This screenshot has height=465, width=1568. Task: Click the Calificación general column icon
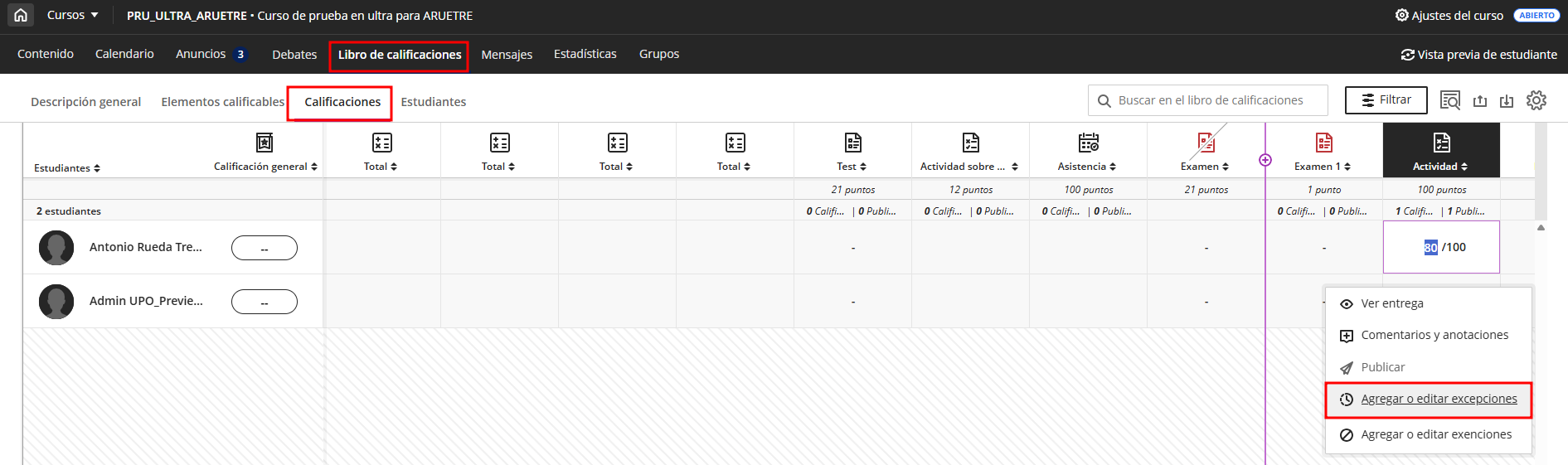(x=265, y=143)
